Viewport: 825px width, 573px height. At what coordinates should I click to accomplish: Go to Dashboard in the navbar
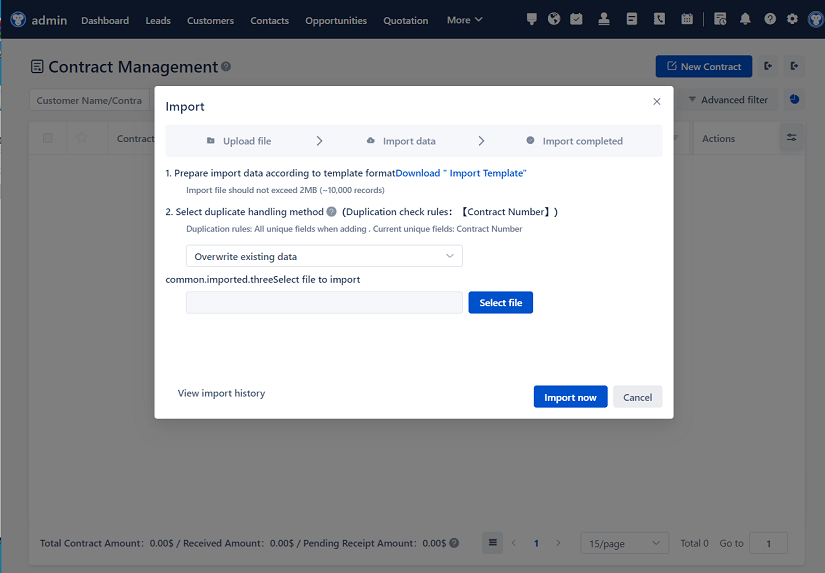pyautogui.click(x=105, y=21)
